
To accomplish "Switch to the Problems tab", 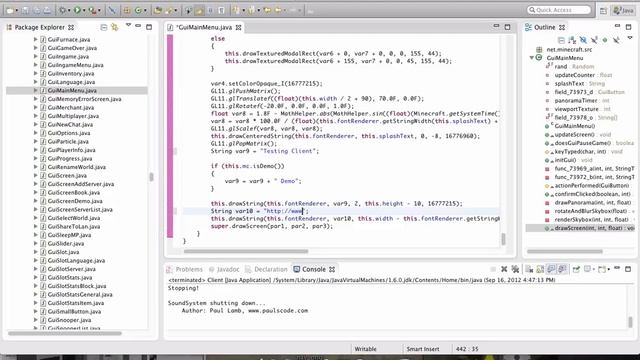I will tap(184, 269).
